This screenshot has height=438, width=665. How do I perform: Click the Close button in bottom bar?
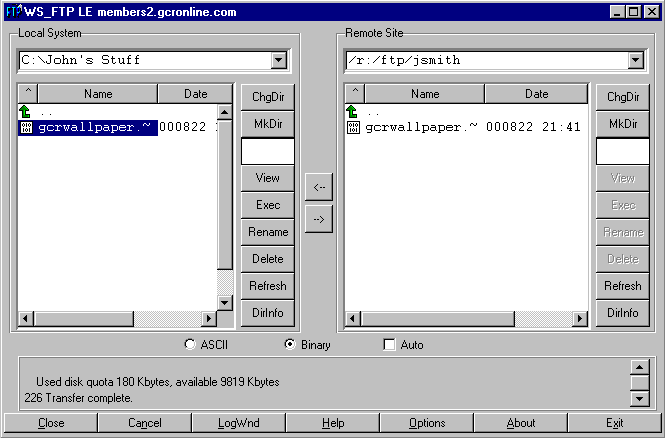51,423
